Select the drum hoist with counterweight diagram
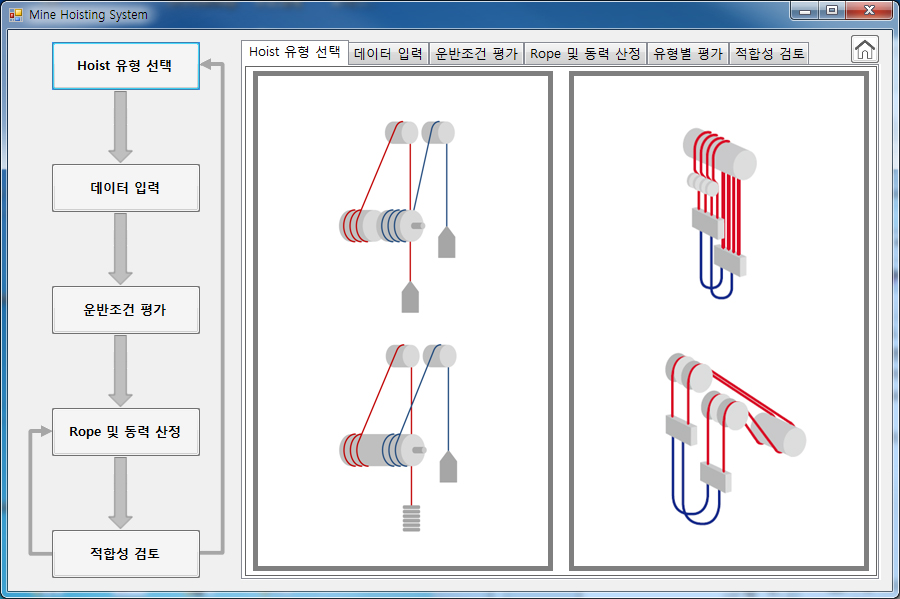This screenshot has width=900, height=599. (402, 435)
